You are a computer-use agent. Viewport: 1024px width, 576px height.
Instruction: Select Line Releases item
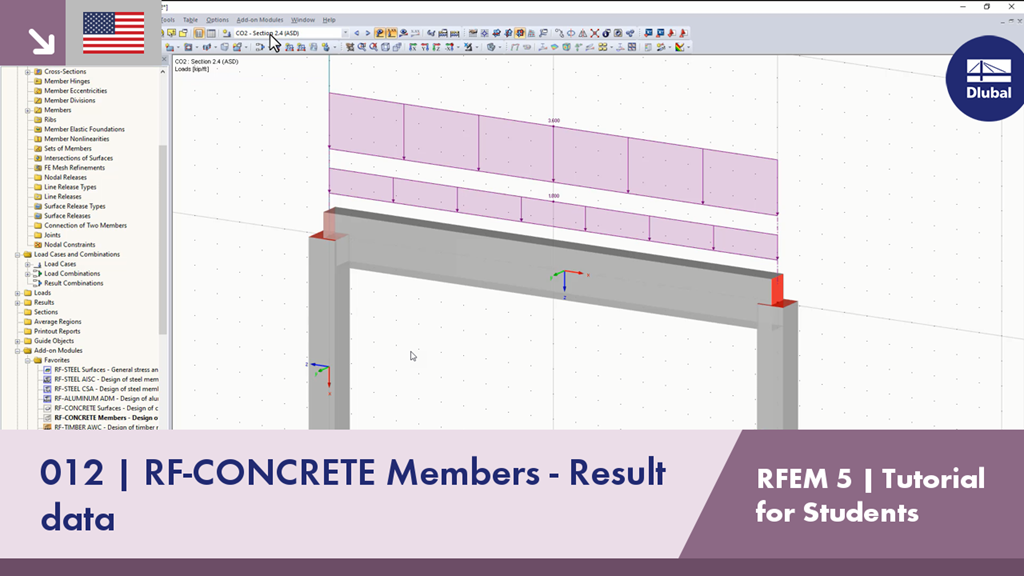click(x=63, y=197)
